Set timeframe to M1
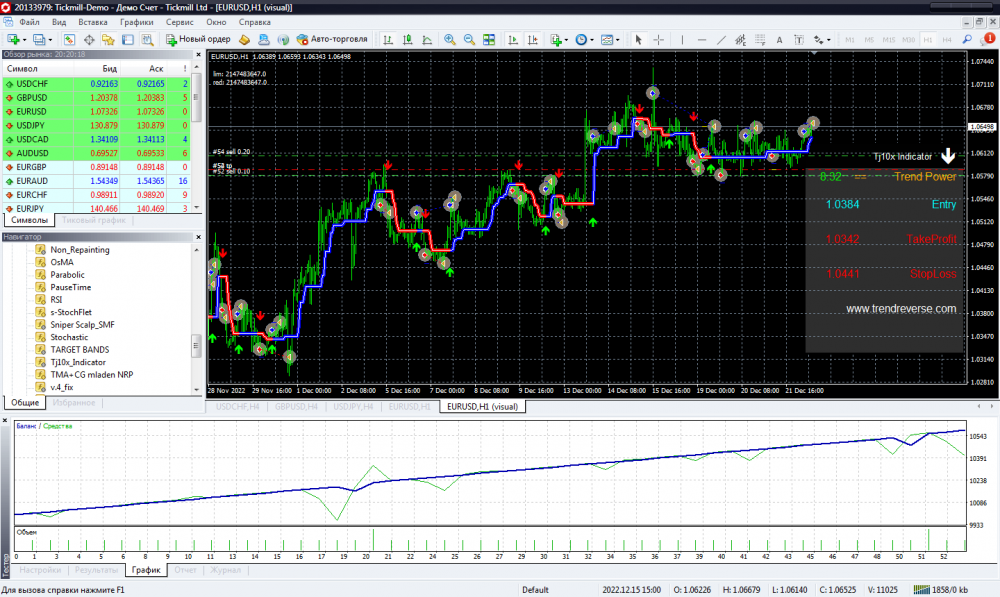This screenshot has width=1000, height=597. (x=849, y=40)
